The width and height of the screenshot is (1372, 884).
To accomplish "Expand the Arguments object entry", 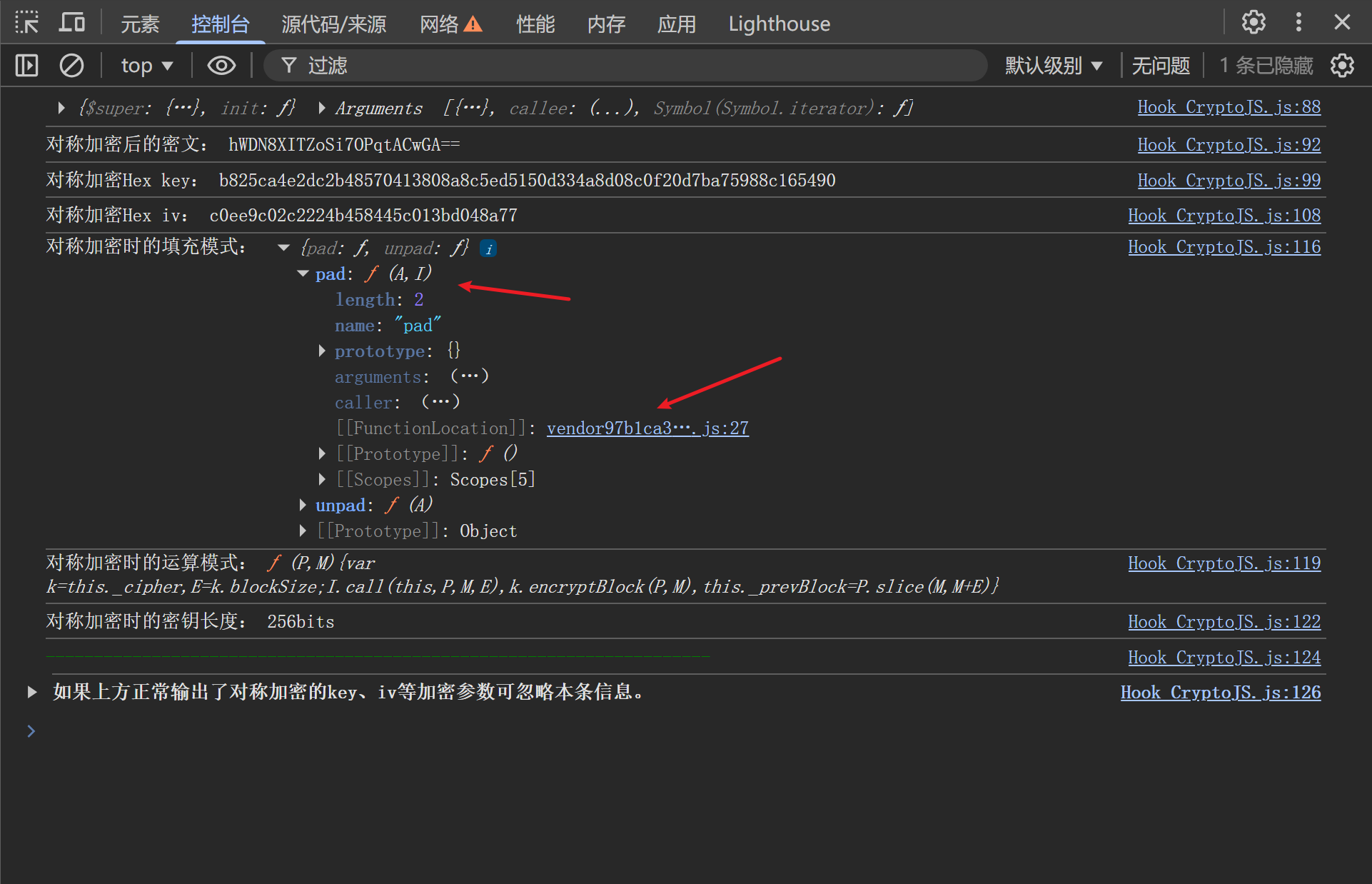I will (322, 108).
